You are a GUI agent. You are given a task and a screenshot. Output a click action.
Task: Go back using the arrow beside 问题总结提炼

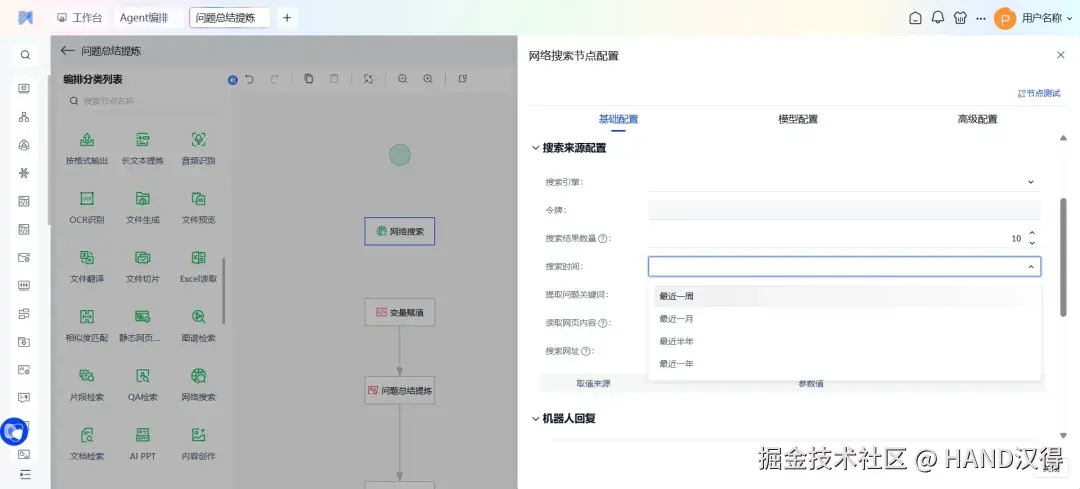pyautogui.click(x=67, y=50)
